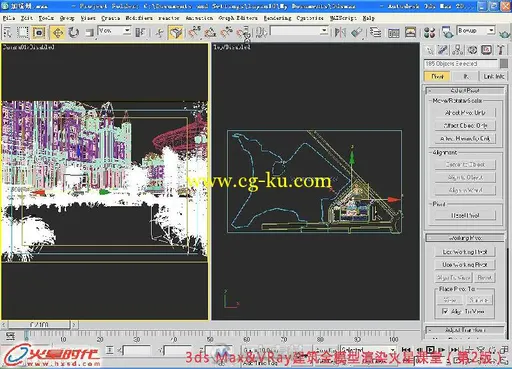Collapse the Adjust Pivot rollout
Image resolution: width=512 pixels, height=369 pixels.
click(x=465, y=91)
